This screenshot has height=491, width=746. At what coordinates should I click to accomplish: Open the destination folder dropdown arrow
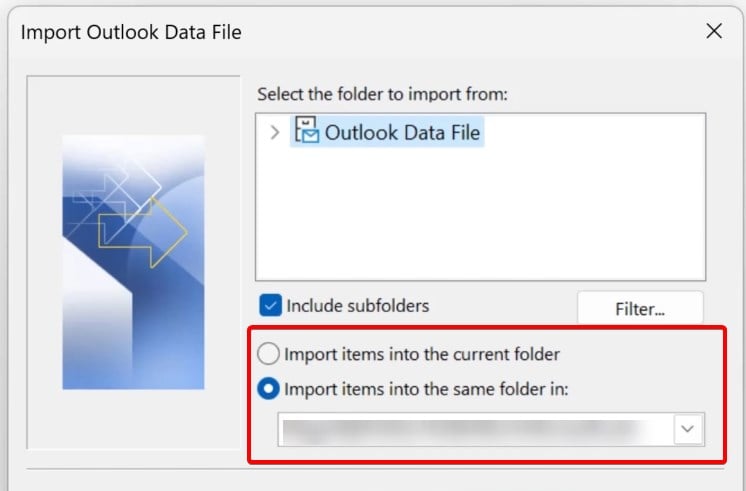tap(688, 429)
